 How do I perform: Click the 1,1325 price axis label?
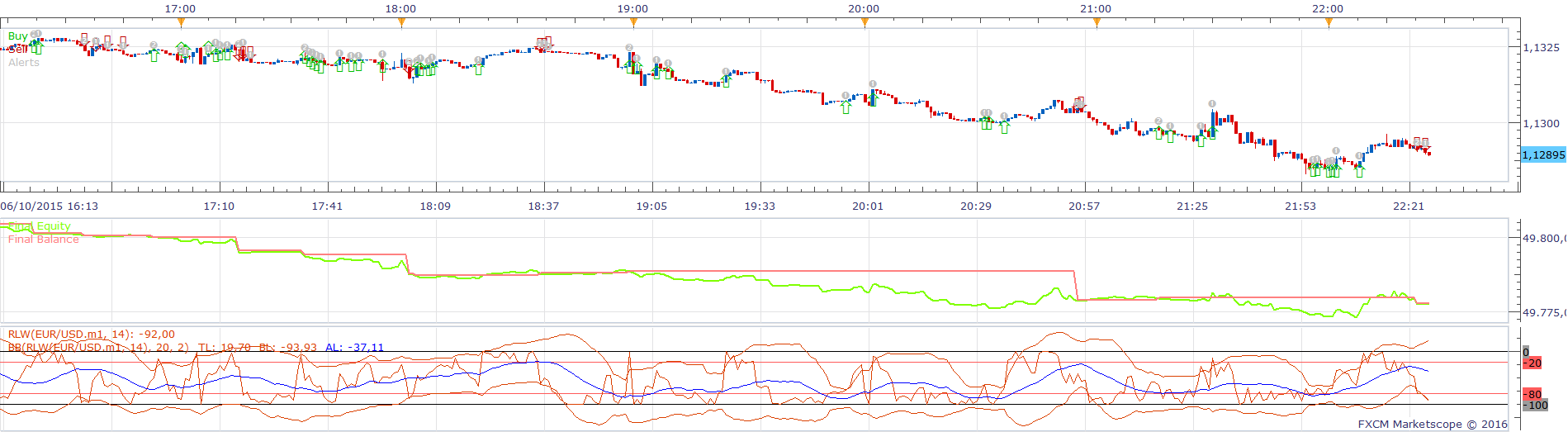tap(1542, 48)
